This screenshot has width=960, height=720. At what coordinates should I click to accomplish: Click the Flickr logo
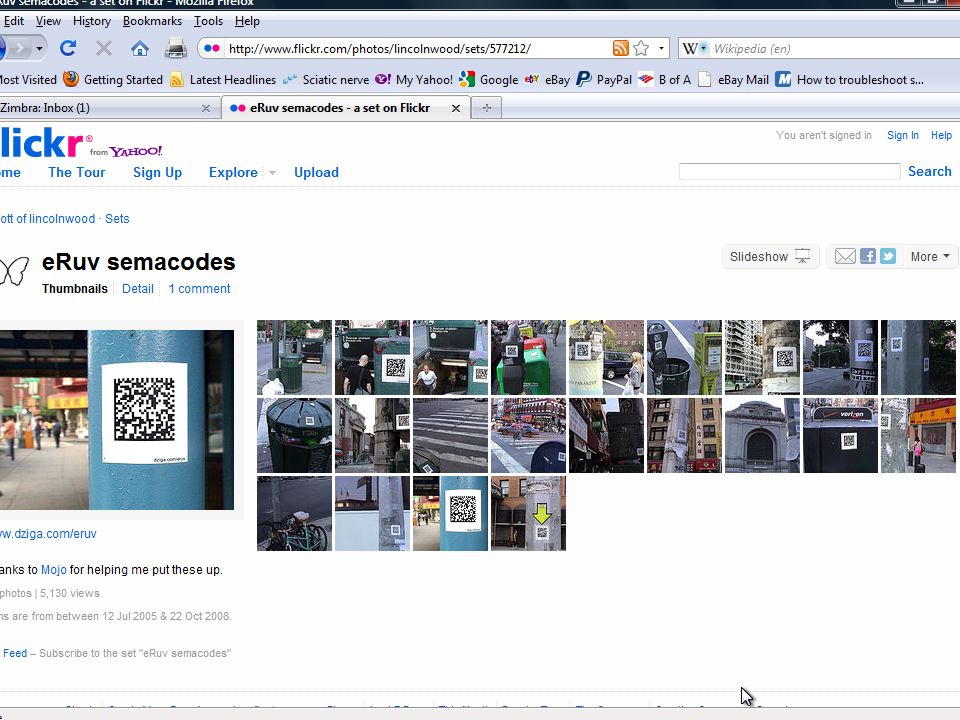coord(42,143)
